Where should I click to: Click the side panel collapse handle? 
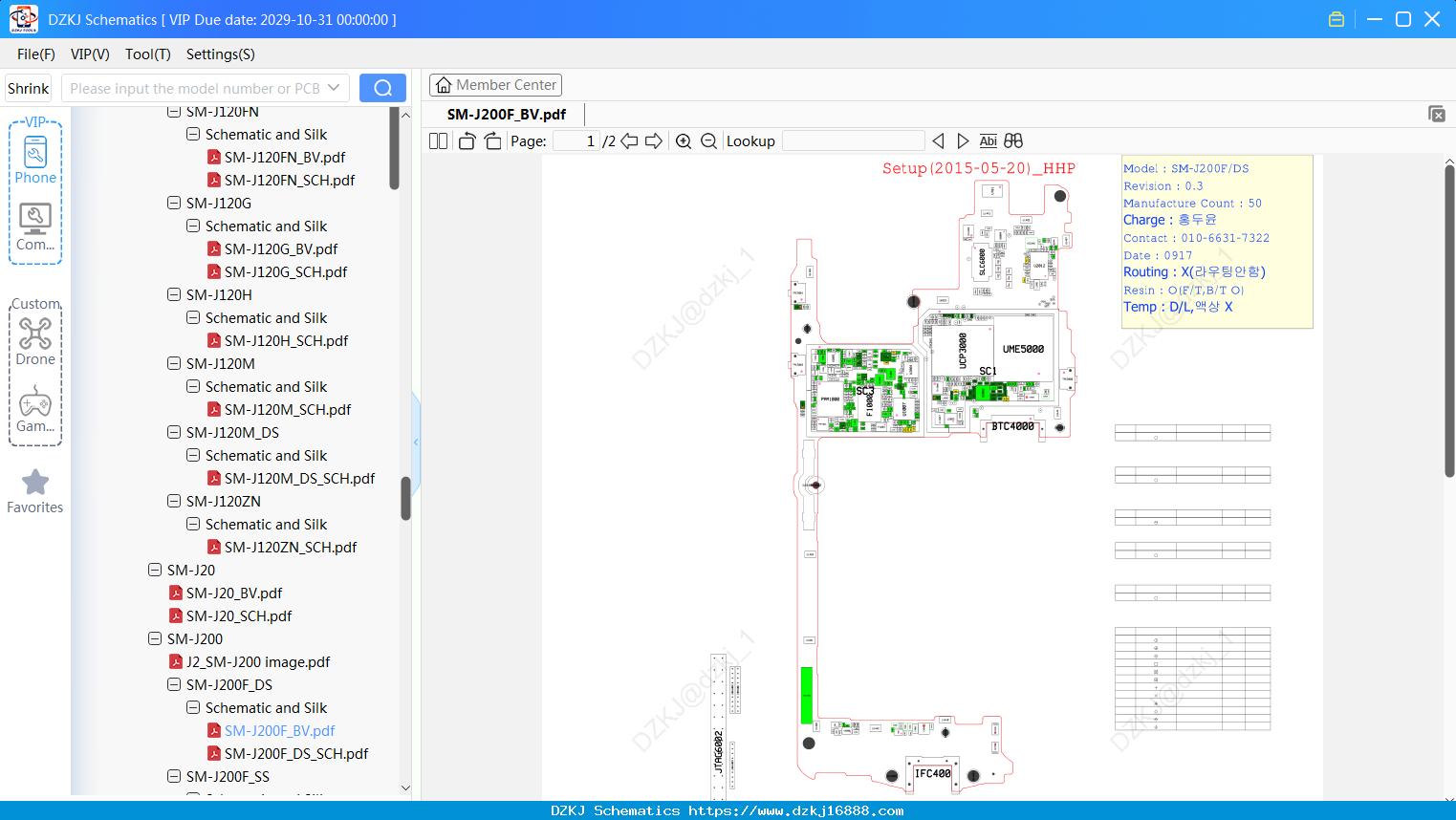[416, 442]
